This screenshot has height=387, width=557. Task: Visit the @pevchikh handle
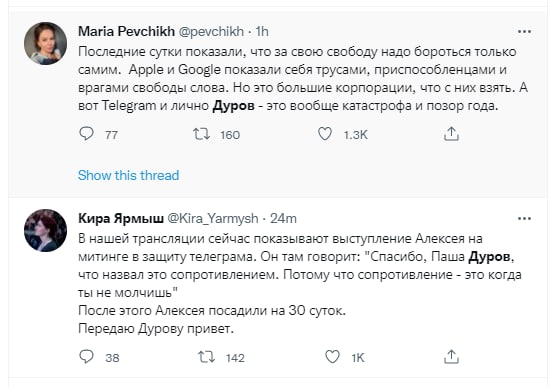click(211, 32)
